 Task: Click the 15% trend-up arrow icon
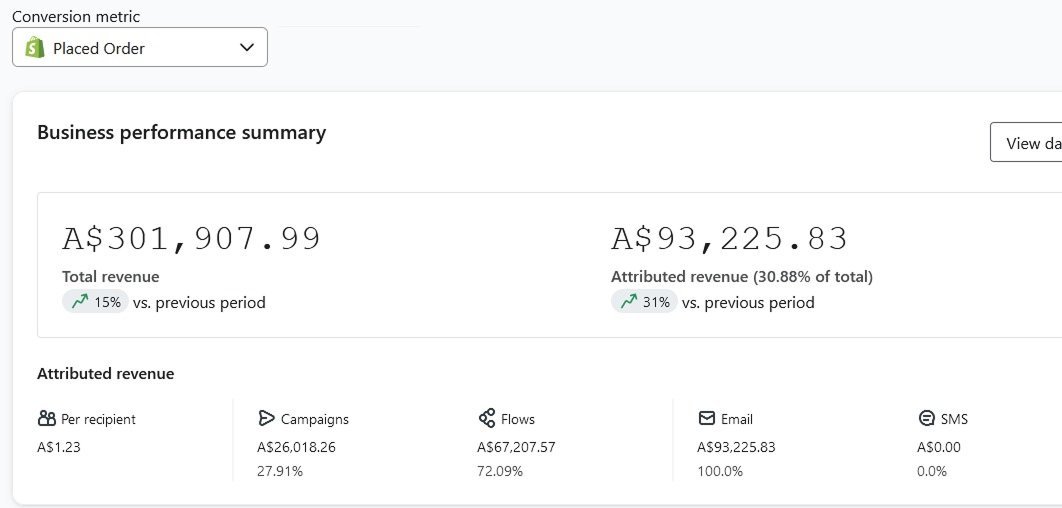[81, 302]
